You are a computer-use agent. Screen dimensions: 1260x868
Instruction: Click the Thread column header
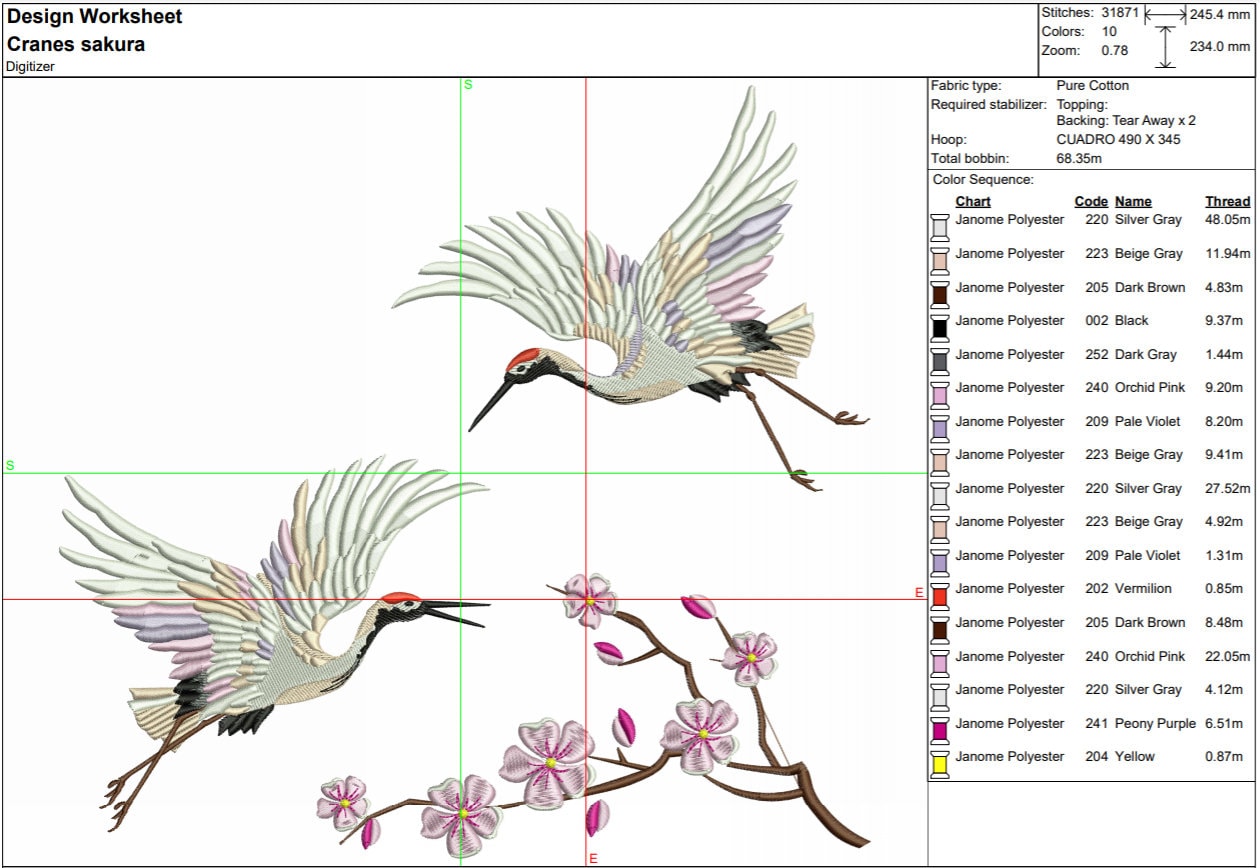tap(1227, 201)
